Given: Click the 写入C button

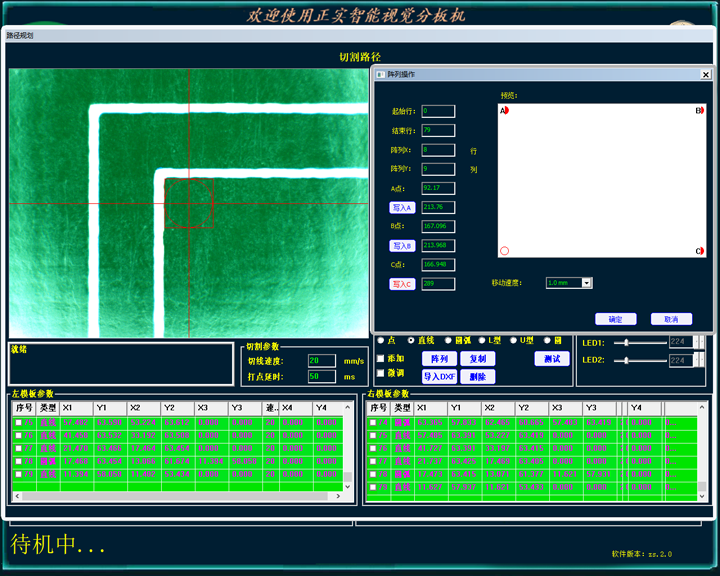Looking at the screenshot, I should click(402, 284).
